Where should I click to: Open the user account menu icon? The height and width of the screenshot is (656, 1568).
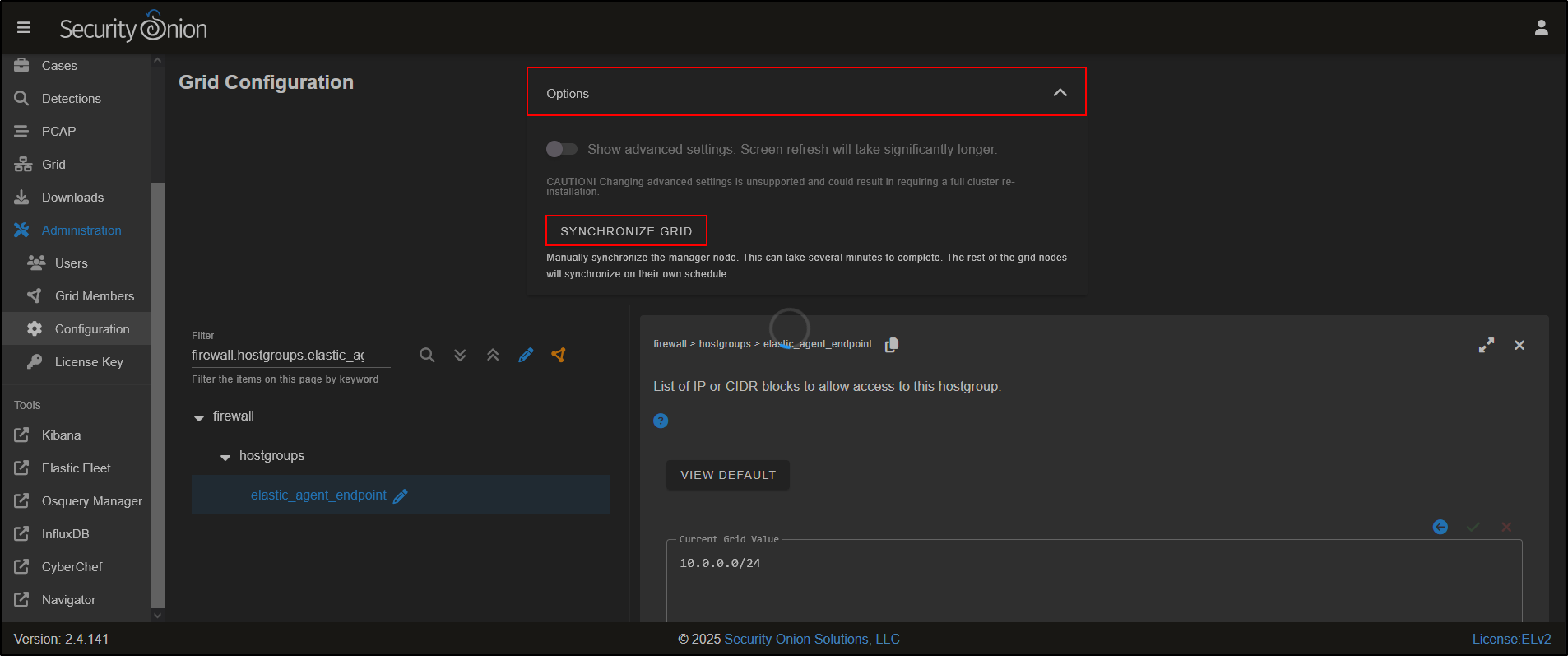(1541, 28)
